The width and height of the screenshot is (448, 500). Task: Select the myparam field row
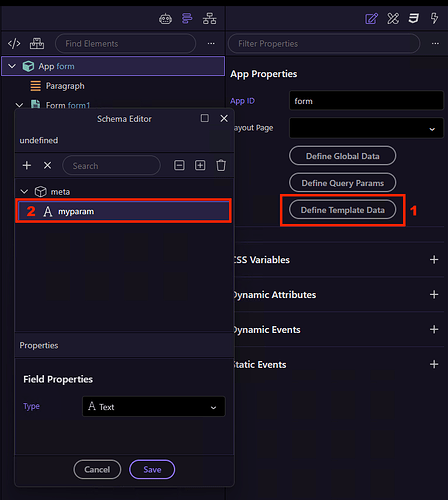[x=123, y=211]
